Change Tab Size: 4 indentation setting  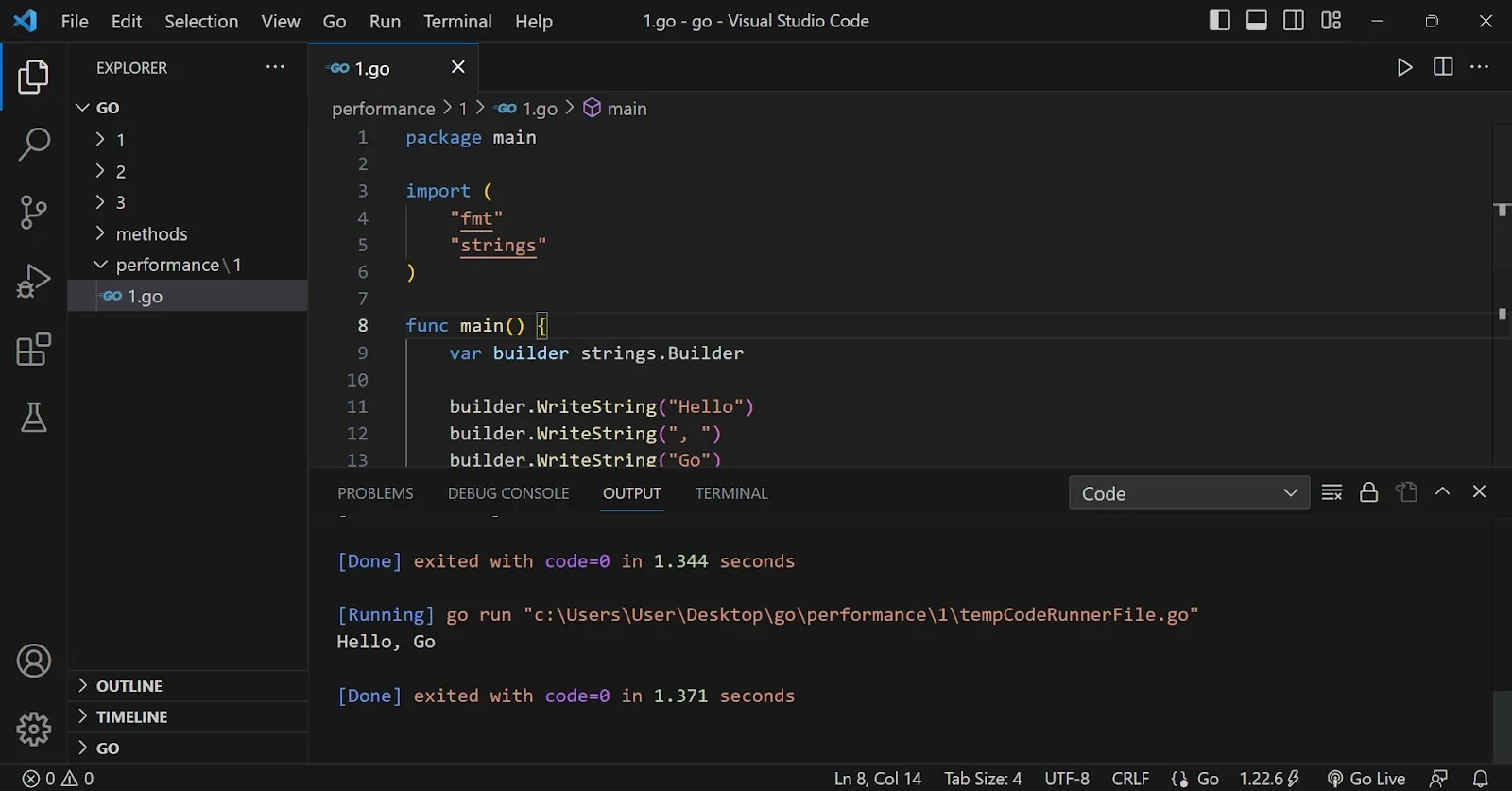click(x=983, y=779)
